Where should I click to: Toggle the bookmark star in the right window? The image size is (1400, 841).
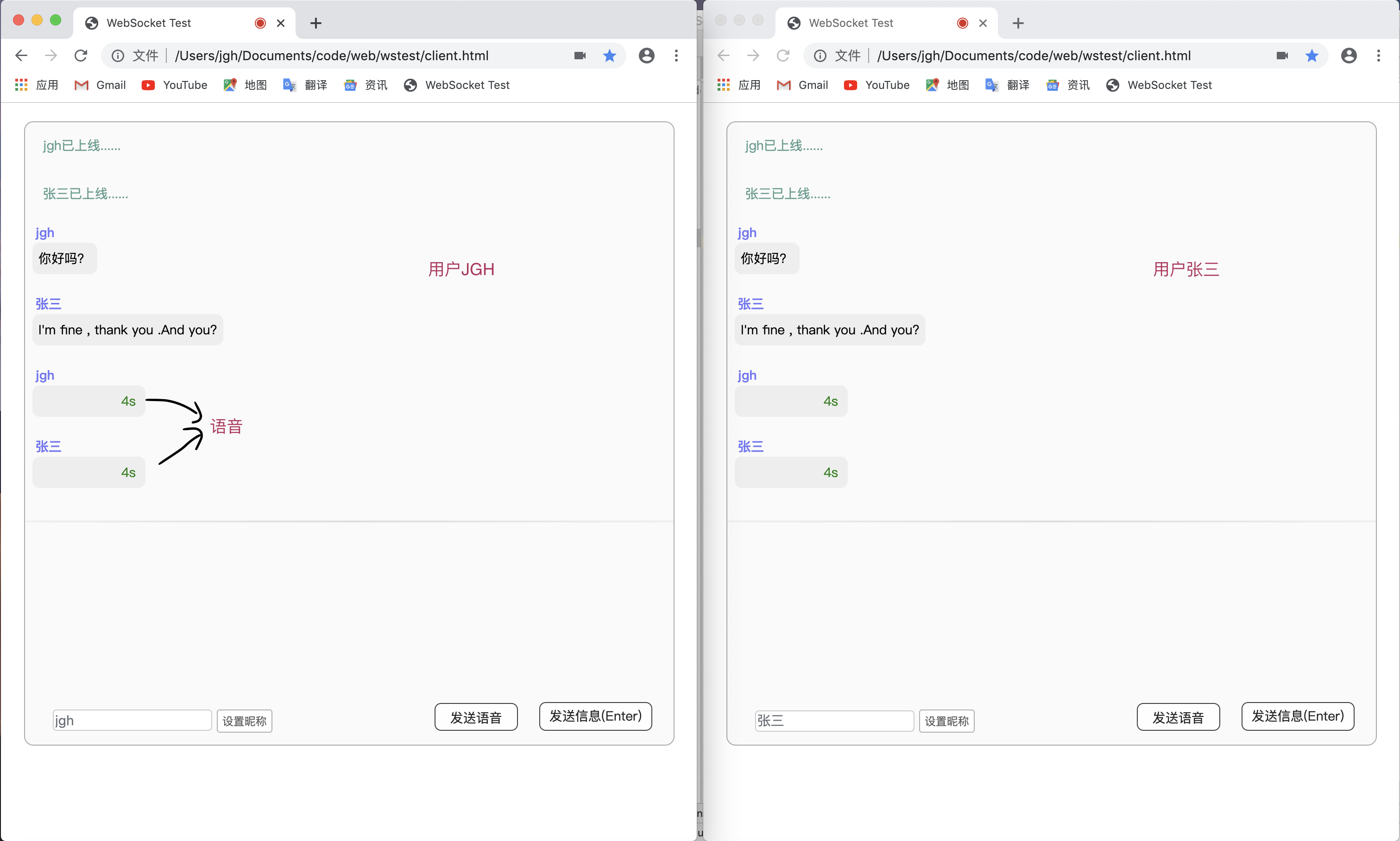(x=1312, y=56)
